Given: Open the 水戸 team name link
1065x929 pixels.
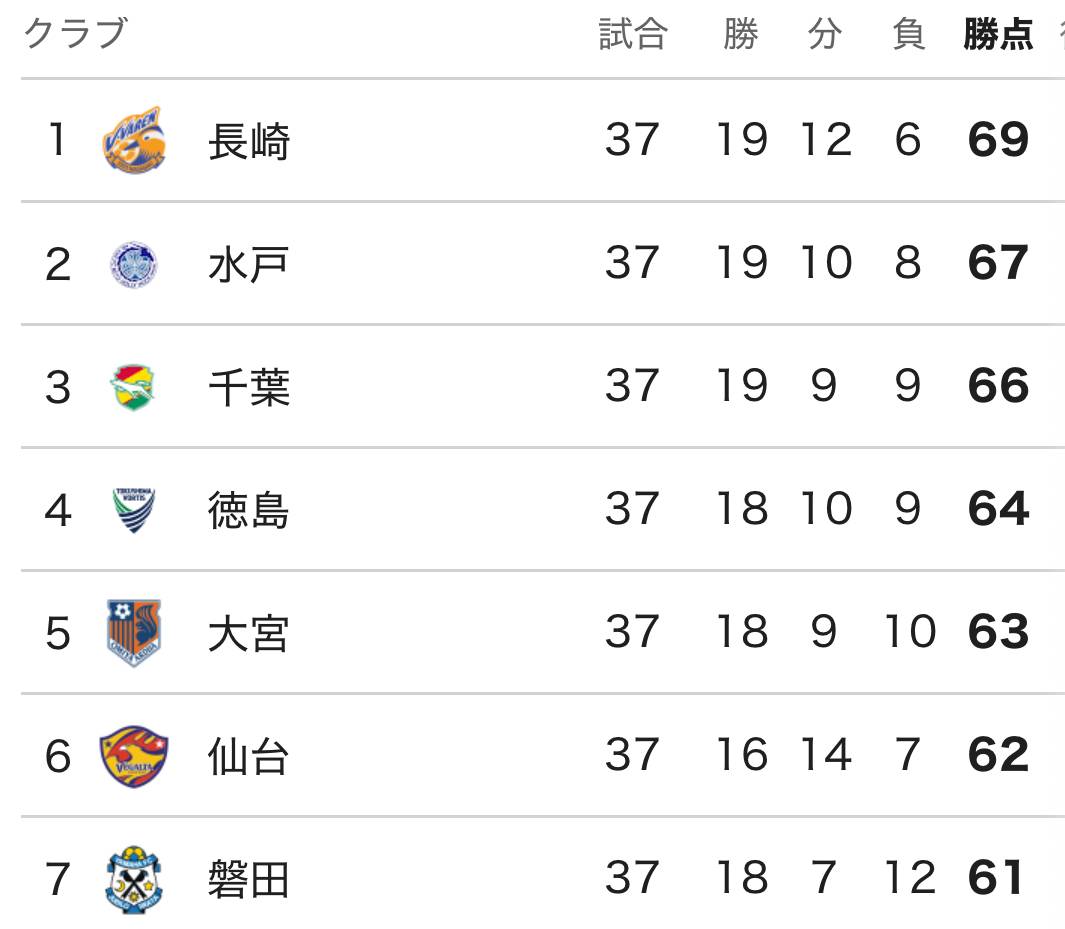Looking at the screenshot, I should click(x=249, y=264).
